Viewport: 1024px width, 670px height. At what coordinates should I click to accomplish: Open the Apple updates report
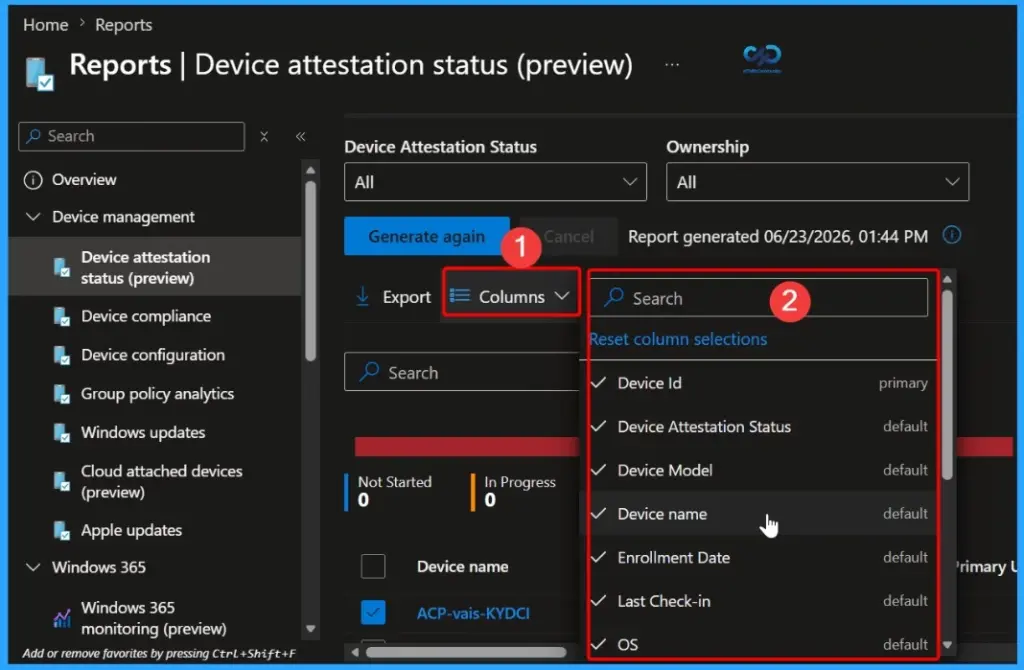(x=131, y=530)
